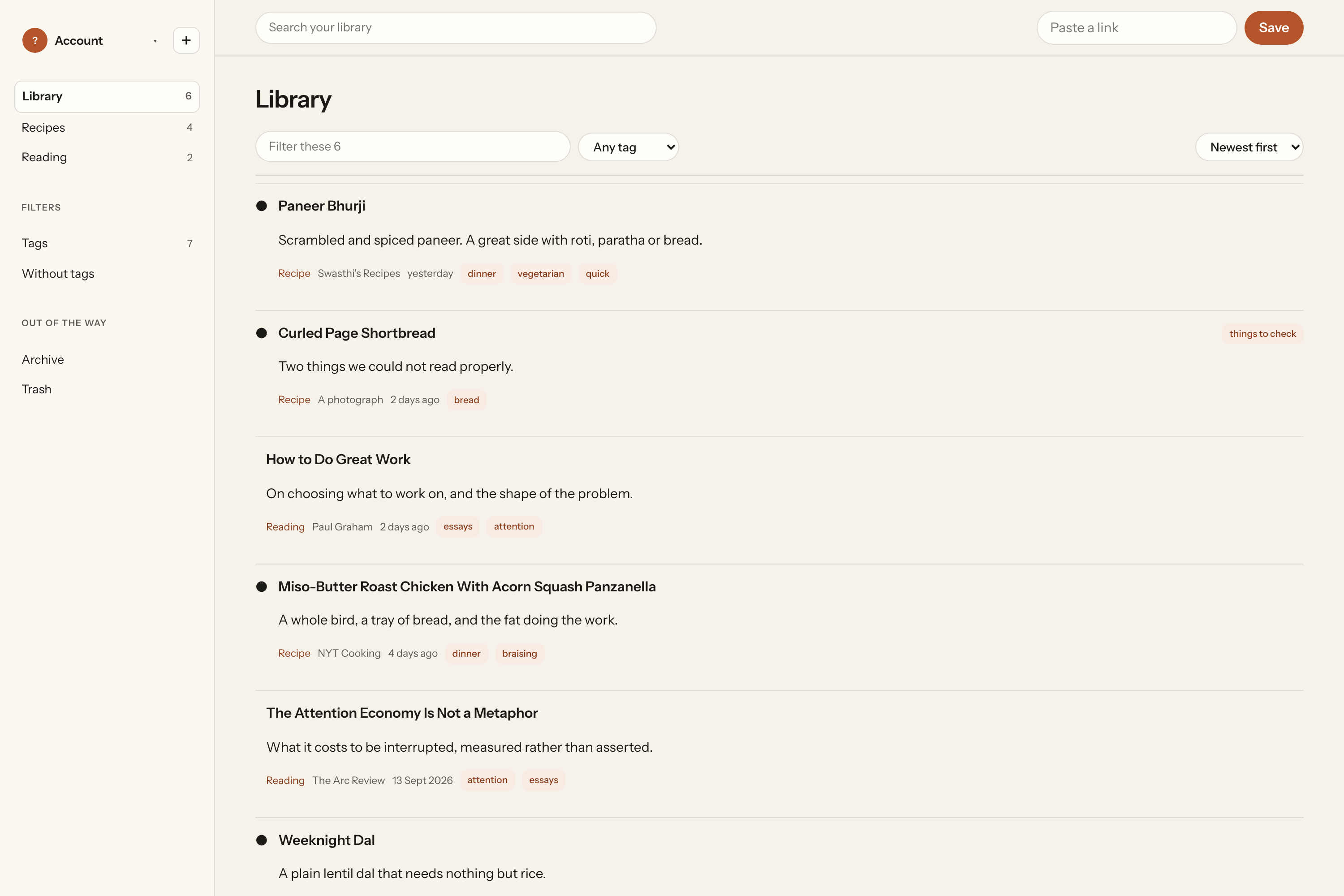The image size is (1344, 896).
Task: Click the A photograph source text
Action: pos(350,400)
